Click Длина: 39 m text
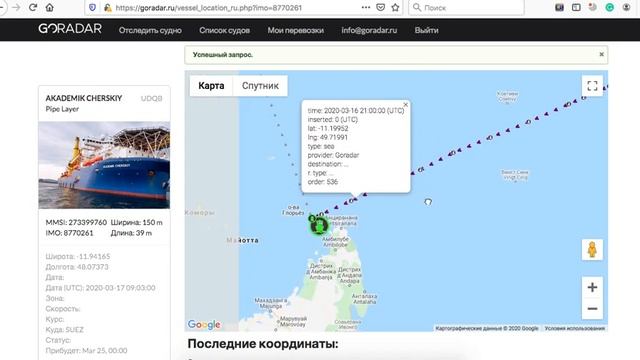This screenshot has height=360, width=640. pos(131,233)
